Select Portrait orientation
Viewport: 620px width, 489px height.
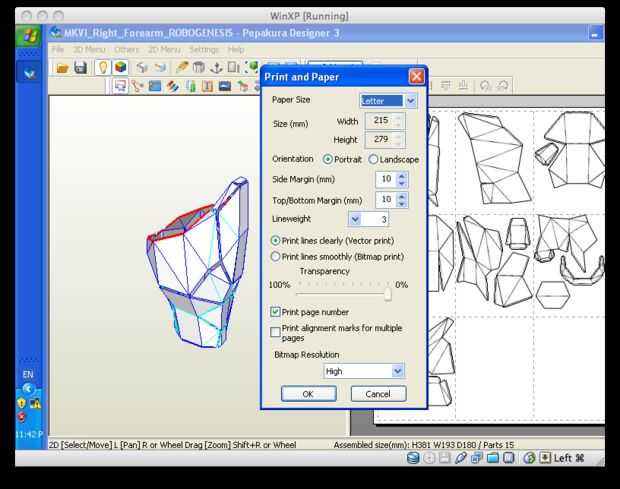(327, 159)
